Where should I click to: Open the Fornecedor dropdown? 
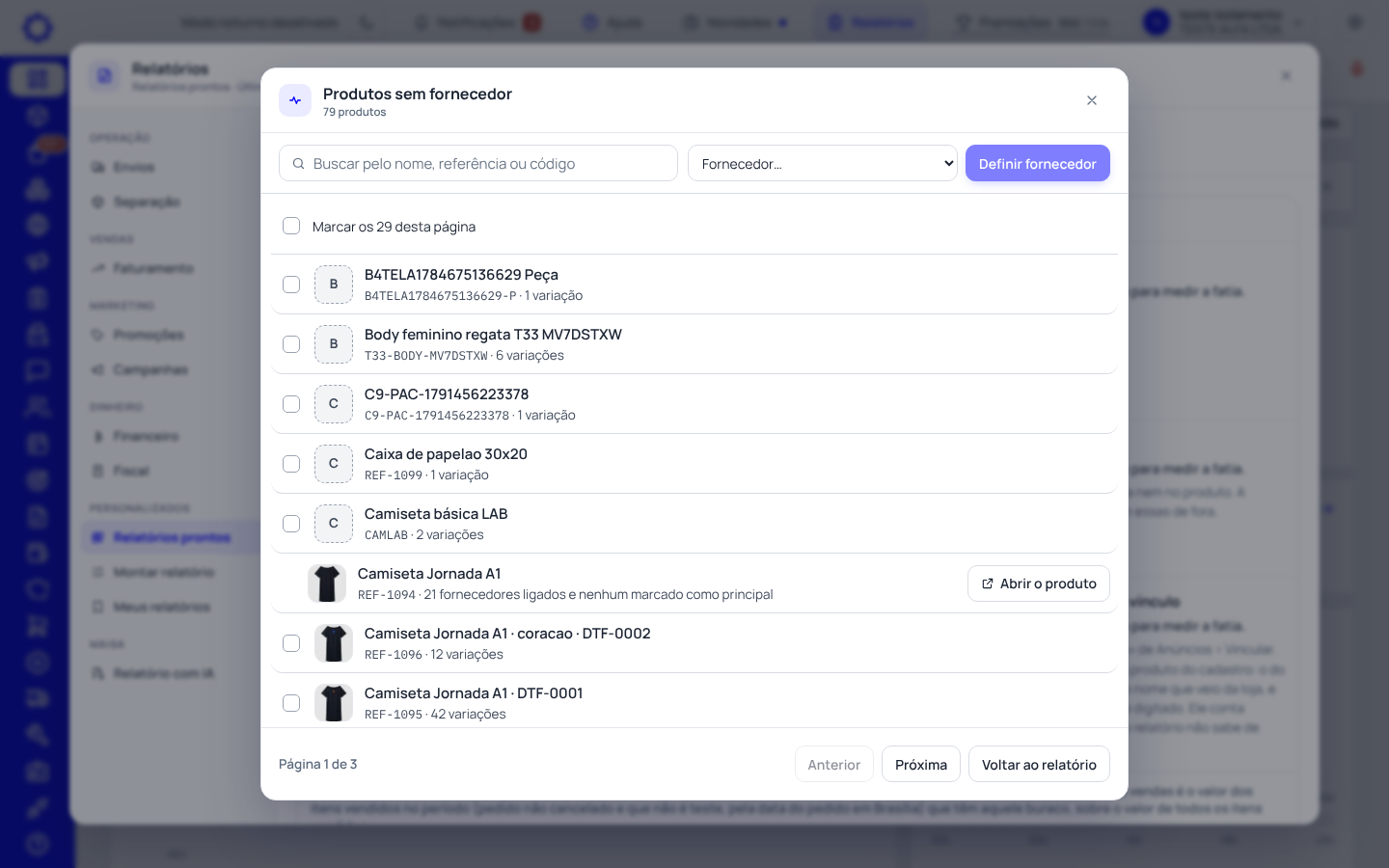[x=823, y=163]
